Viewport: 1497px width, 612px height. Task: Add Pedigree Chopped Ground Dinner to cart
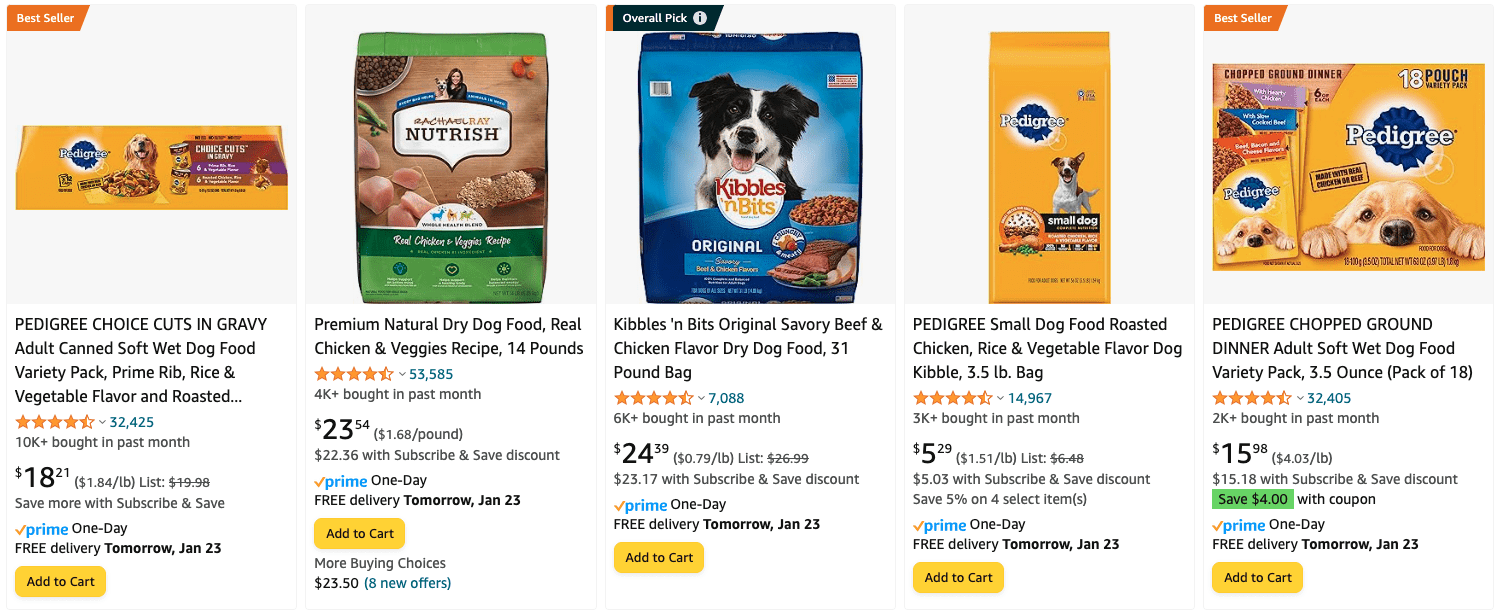click(x=1258, y=577)
